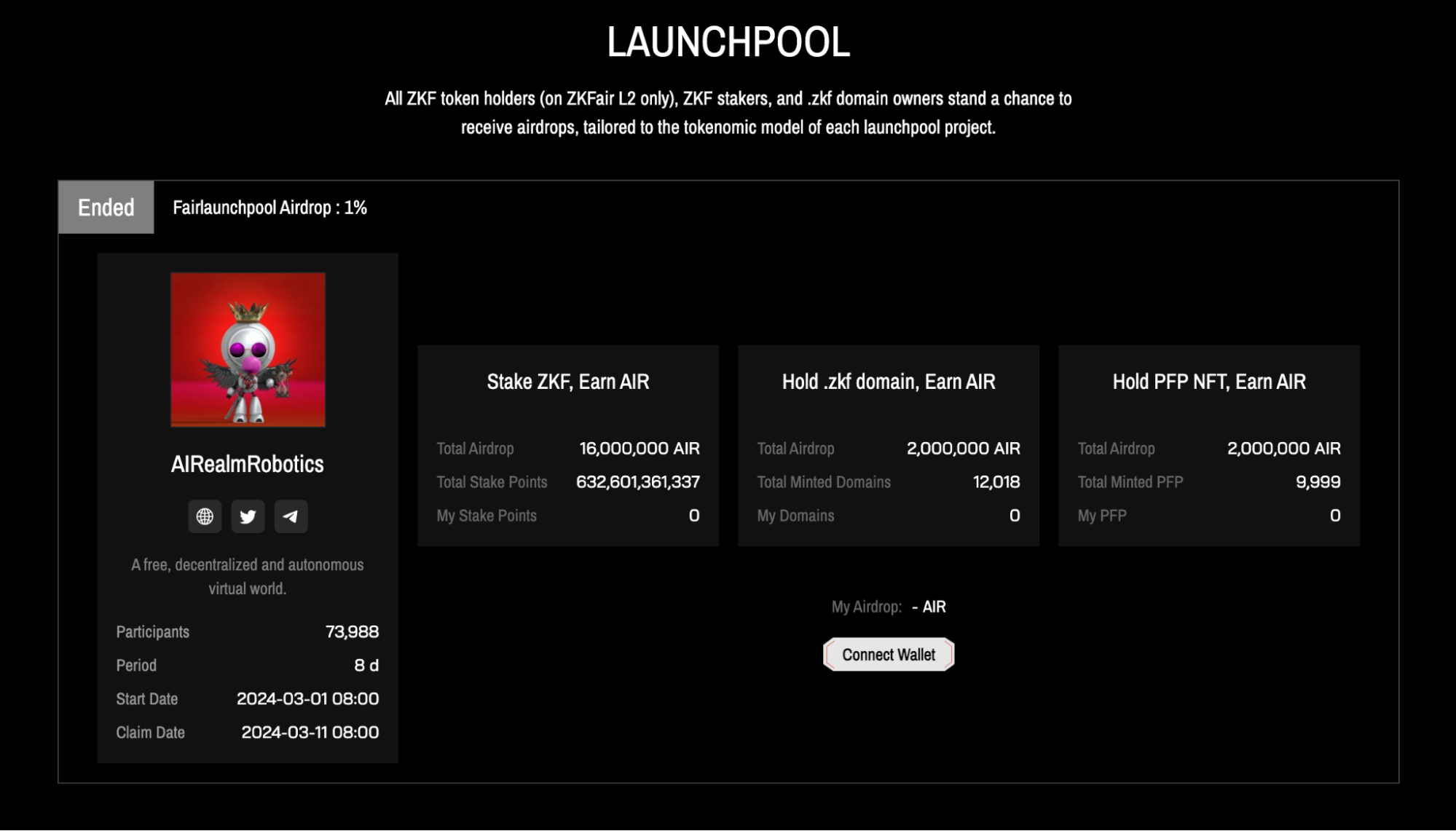Viewport: 1456px width, 831px height.
Task: Click the Total Minted PFP value 9,999
Action: click(x=1318, y=482)
